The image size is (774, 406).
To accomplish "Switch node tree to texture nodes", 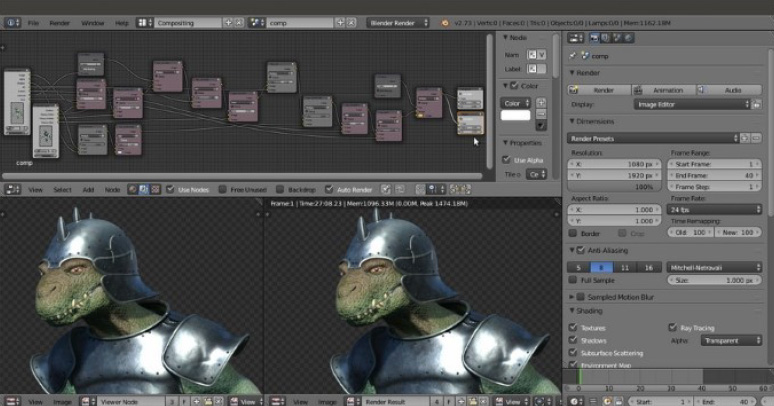I will [155, 189].
